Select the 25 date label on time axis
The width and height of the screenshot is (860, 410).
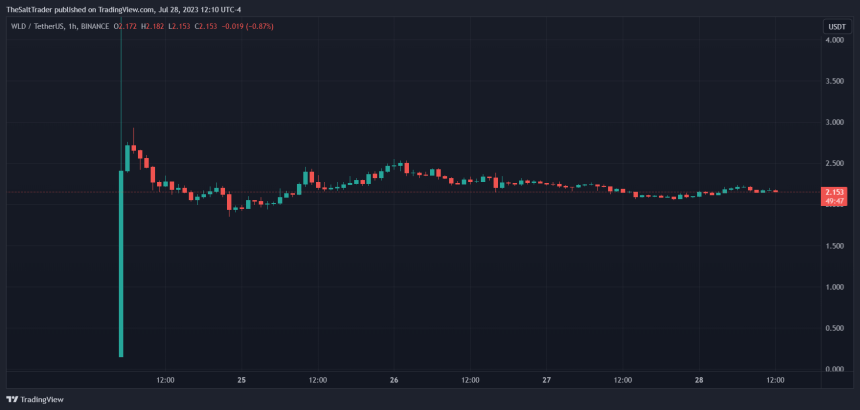(242, 380)
